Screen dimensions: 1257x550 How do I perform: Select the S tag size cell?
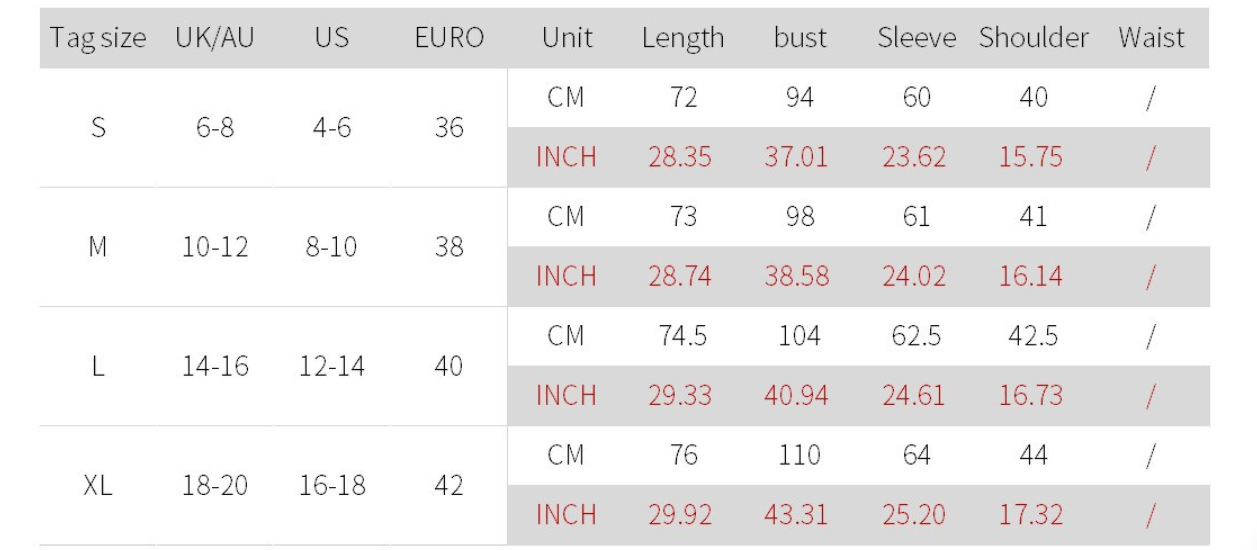click(98, 128)
